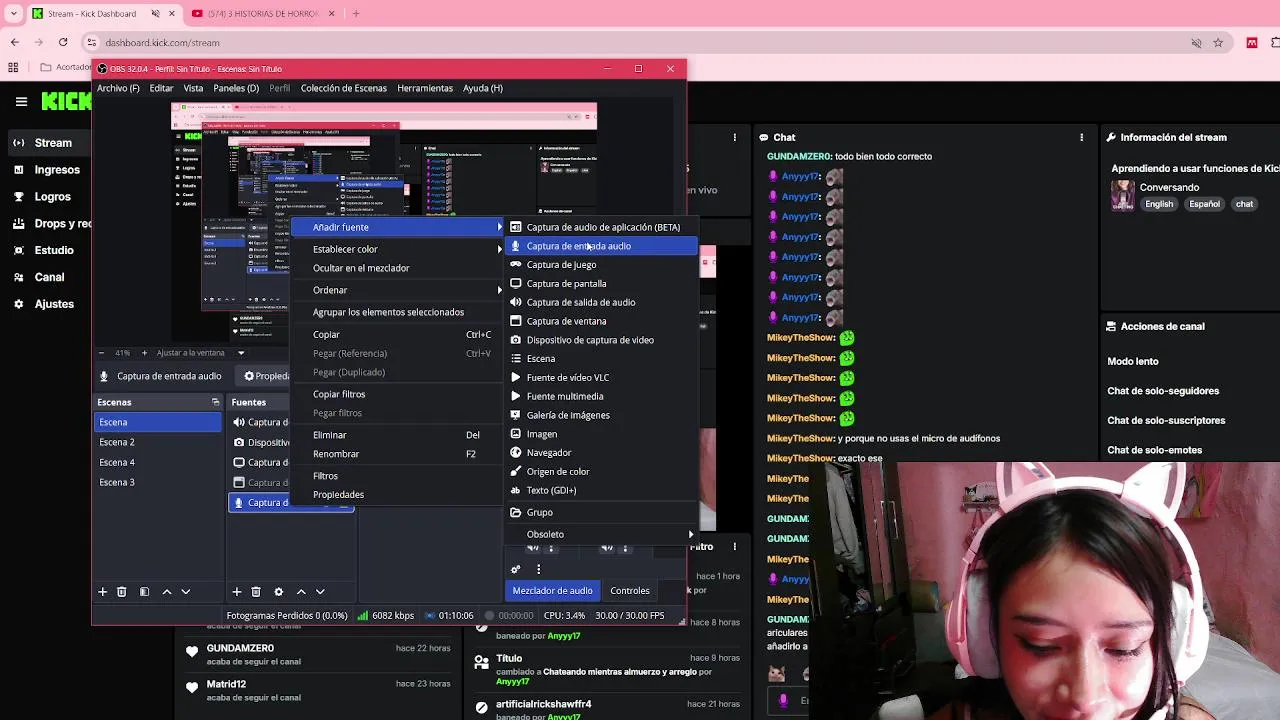Viewport: 1280px width, 720px height.
Task: Open three-dot menu left of Chat panel
Action: pos(735,137)
